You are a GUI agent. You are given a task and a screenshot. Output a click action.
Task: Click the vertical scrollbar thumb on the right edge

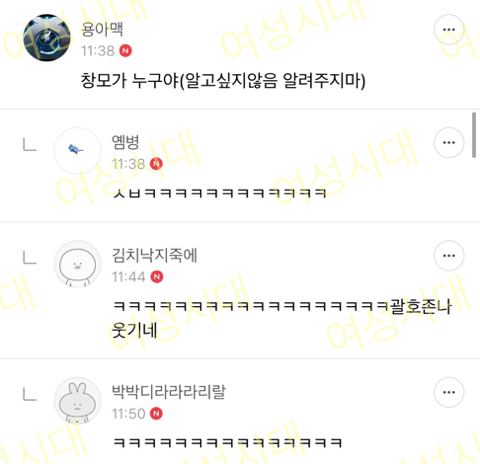[474, 135]
